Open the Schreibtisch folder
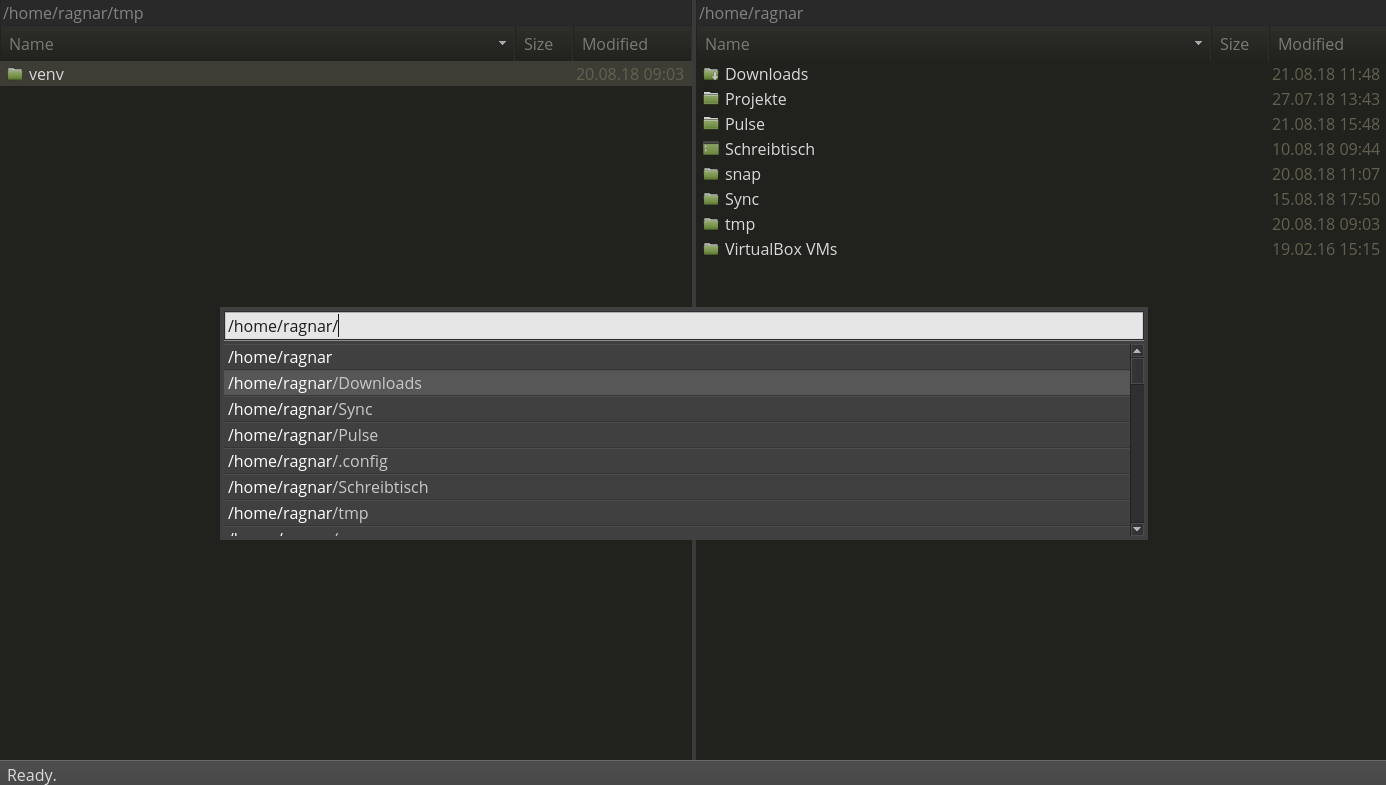1386x785 pixels. [769, 149]
